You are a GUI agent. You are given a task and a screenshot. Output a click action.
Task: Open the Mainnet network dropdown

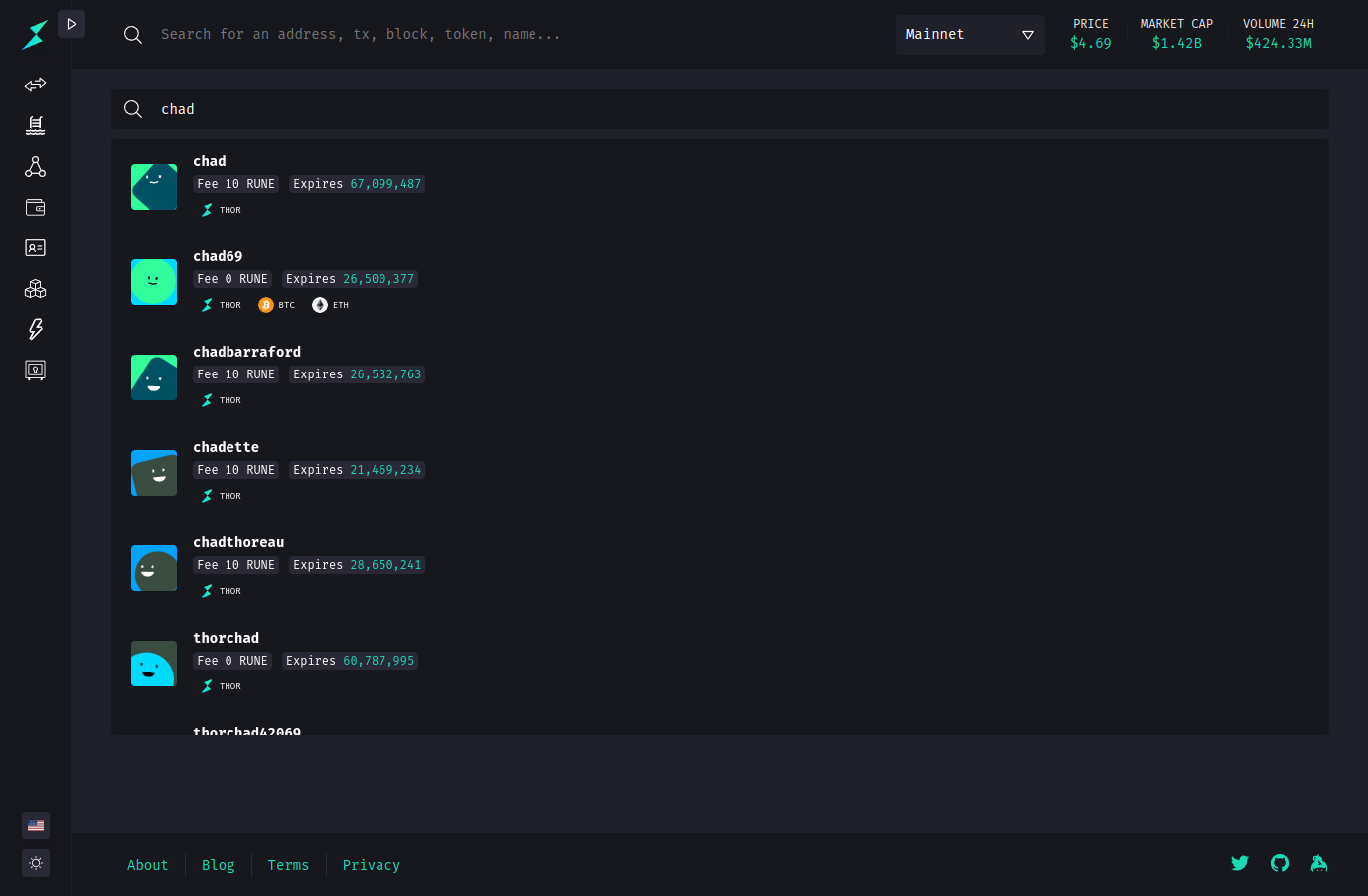[970, 34]
